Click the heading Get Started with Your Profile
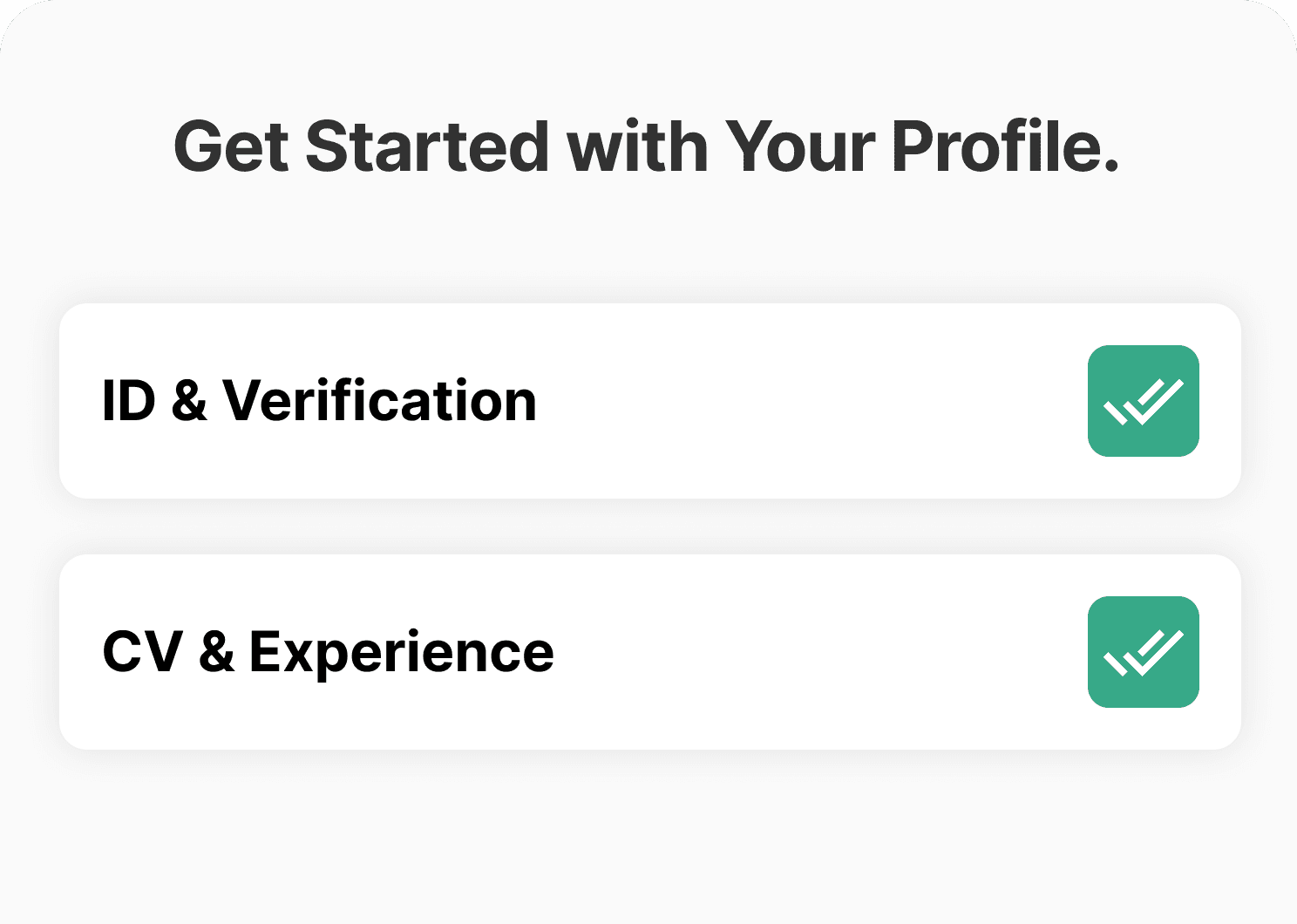This screenshot has height=924, width=1297. [x=648, y=146]
